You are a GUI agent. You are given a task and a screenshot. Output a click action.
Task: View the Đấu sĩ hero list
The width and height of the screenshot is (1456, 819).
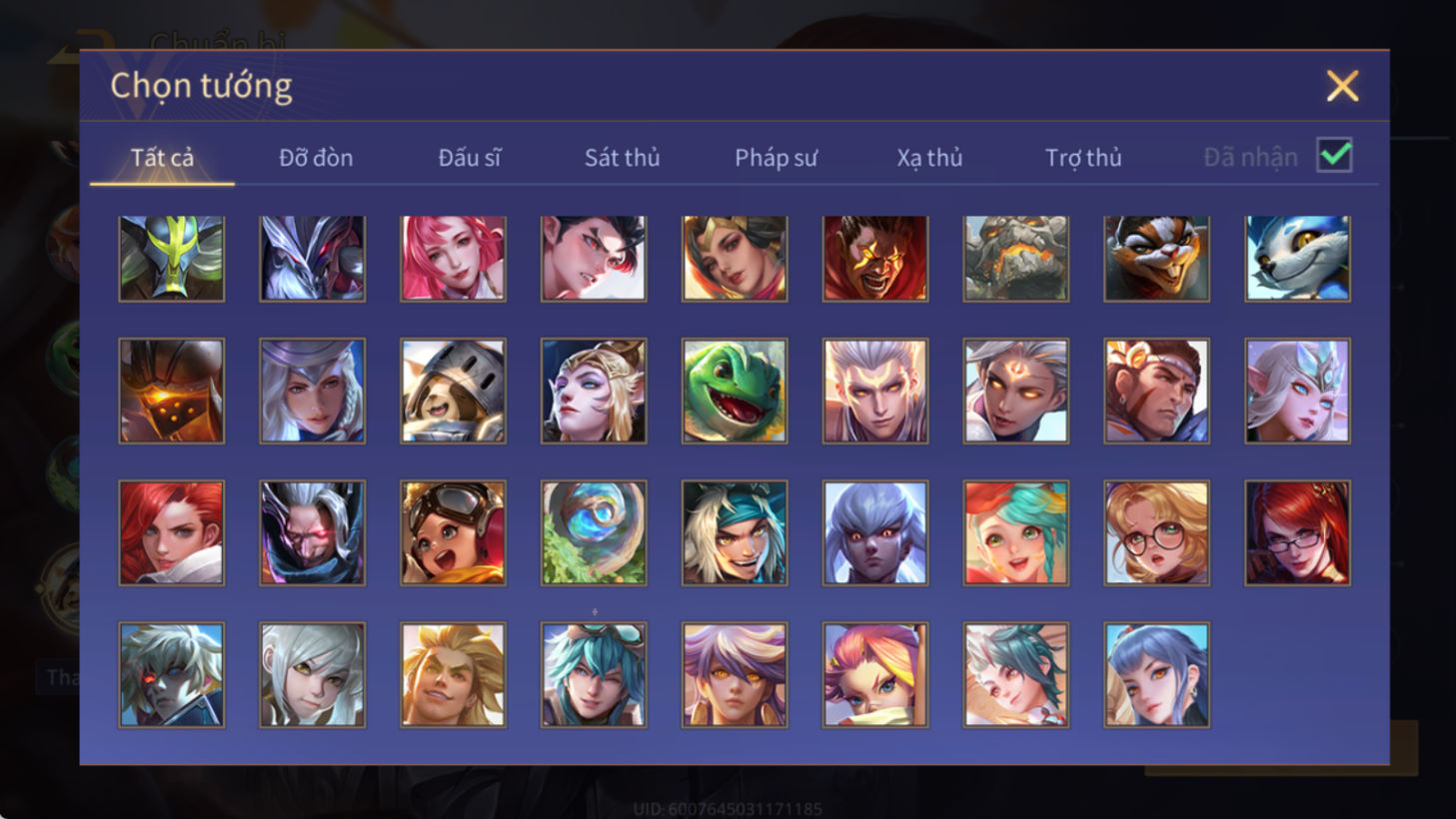470,158
